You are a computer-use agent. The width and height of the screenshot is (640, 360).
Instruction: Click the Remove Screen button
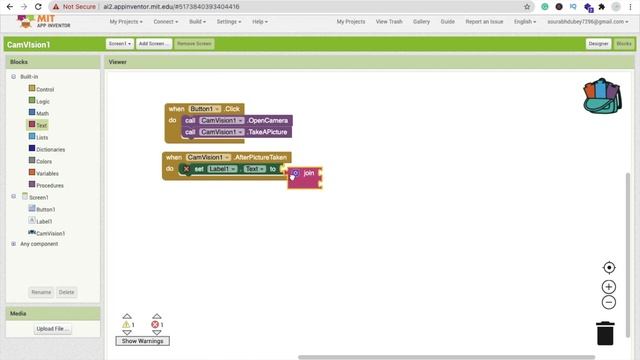coord(194,44)
